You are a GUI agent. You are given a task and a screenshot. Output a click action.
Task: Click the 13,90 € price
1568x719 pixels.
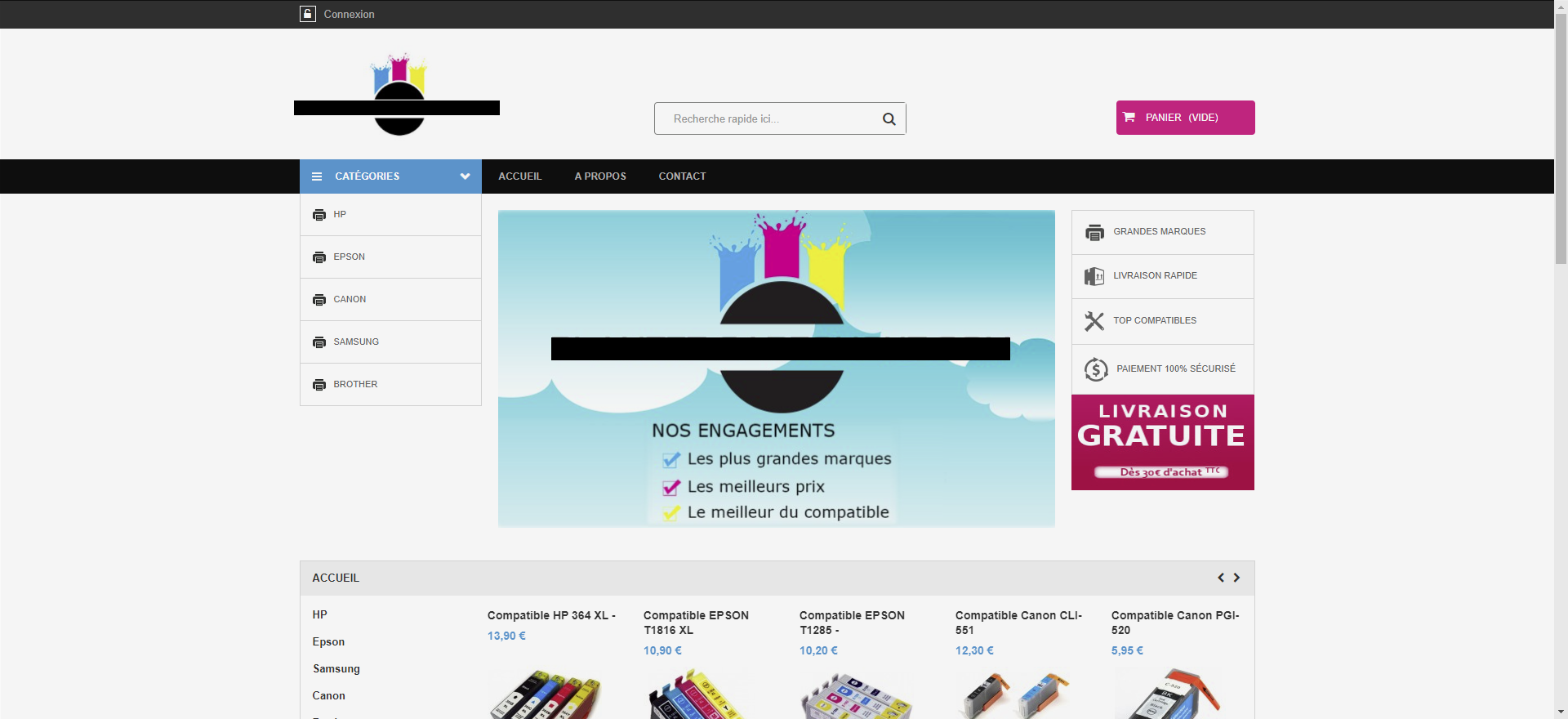click(506, 636)
